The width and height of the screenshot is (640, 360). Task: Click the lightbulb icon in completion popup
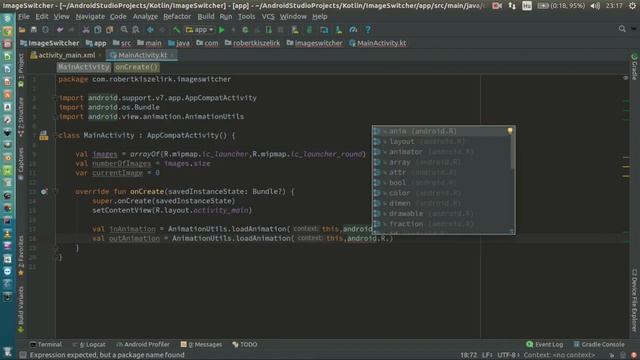pyautogui.click(x=510, y=131)
